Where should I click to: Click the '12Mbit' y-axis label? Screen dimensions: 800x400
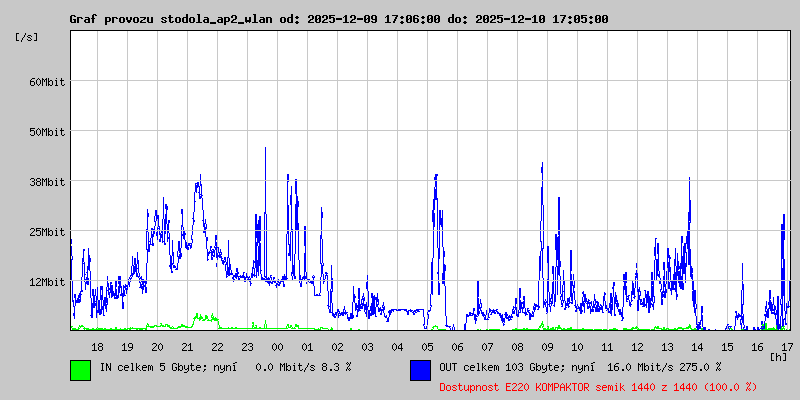tap(47, 282)
